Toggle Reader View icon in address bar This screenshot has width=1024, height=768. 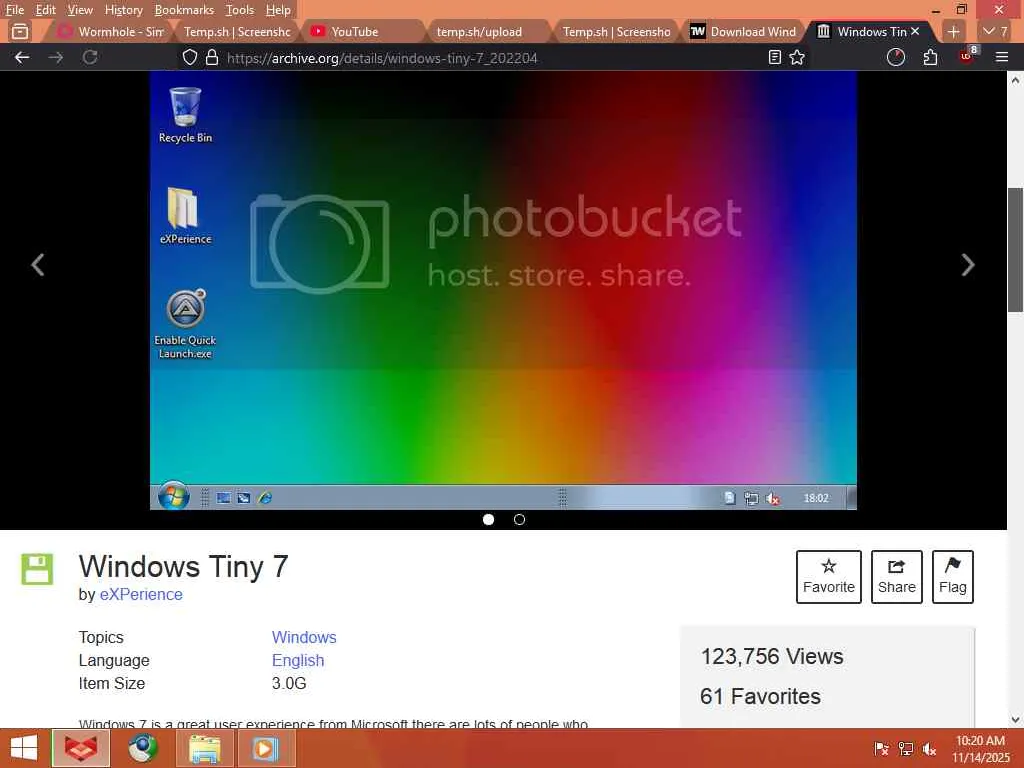point(775,57)
